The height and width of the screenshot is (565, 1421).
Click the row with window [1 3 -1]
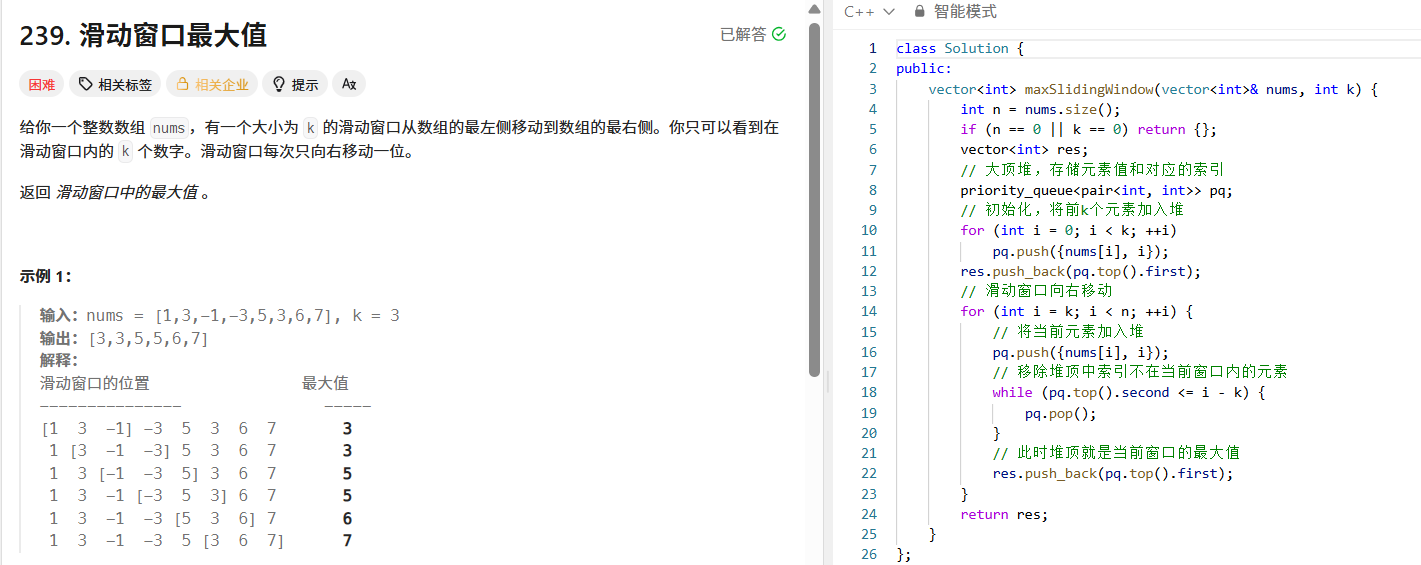(x=197, y=429)
